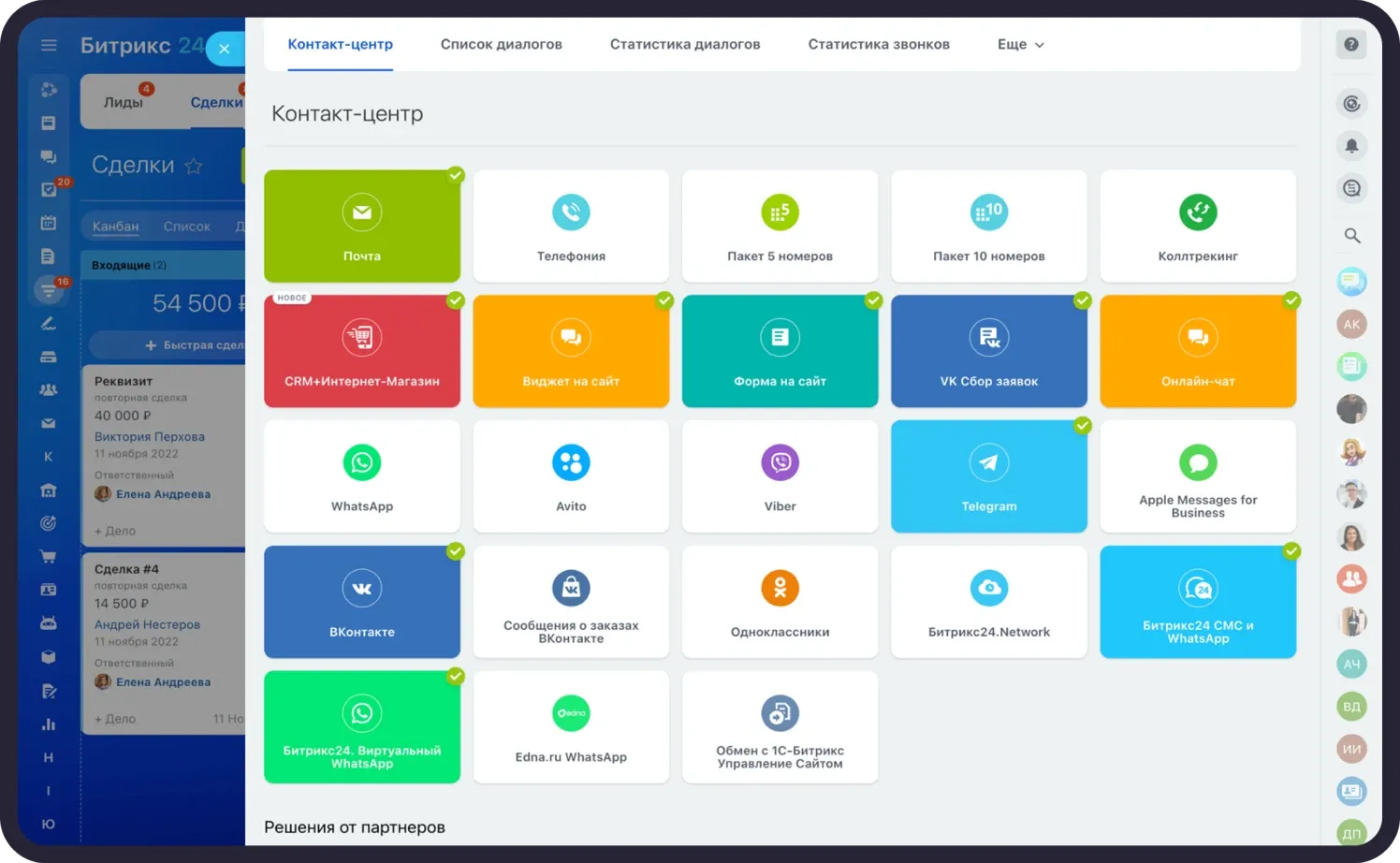Open the Онлайн-чат tile
Image resolution: width=1400 pixels, height=863 pixels.
1198,351
